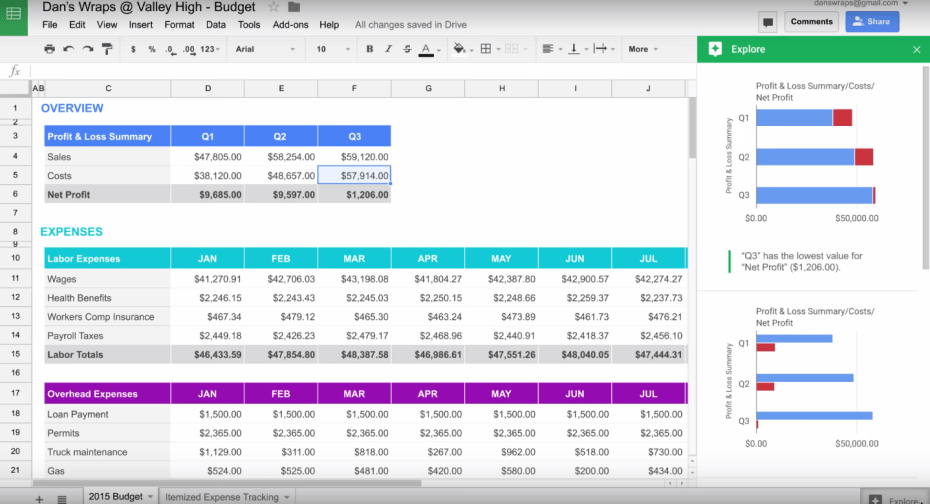The width and height of the screenshot is (930, 504).
Task: Open the Sheets home icon
Action: (13, 13)
